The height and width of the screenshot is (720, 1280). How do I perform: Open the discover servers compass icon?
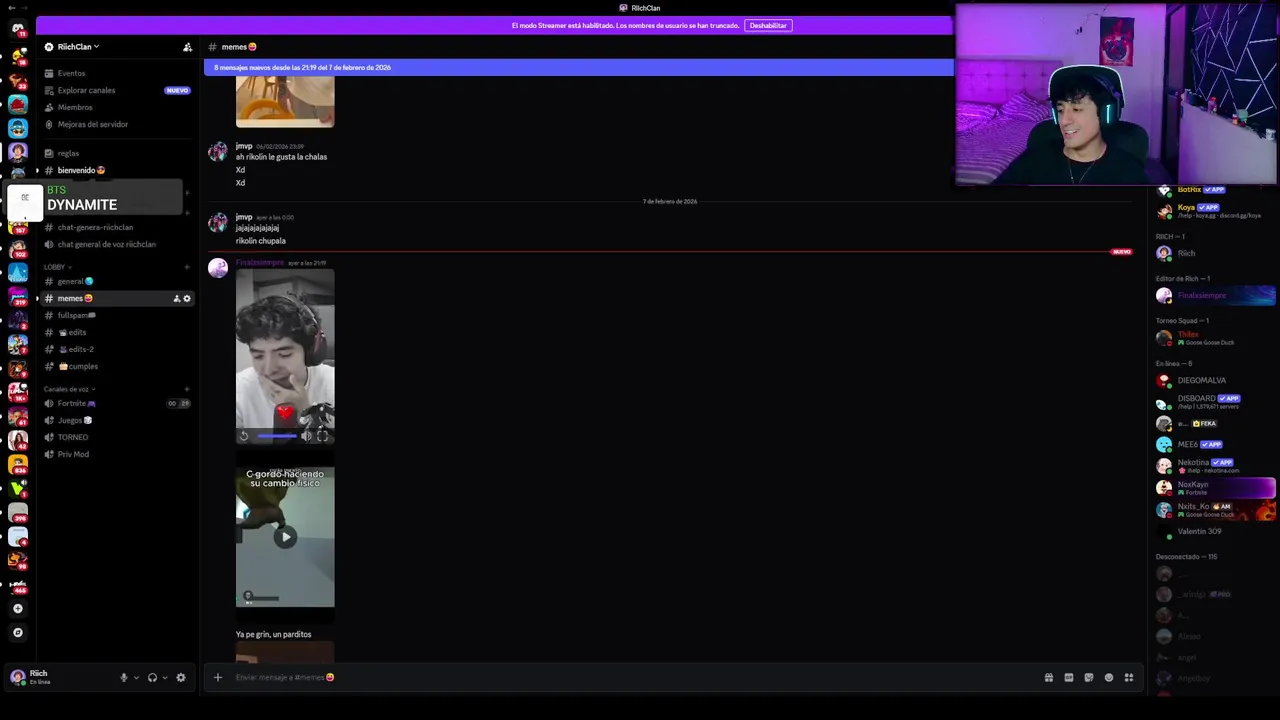pyautogui.click(x=17, y=632)
